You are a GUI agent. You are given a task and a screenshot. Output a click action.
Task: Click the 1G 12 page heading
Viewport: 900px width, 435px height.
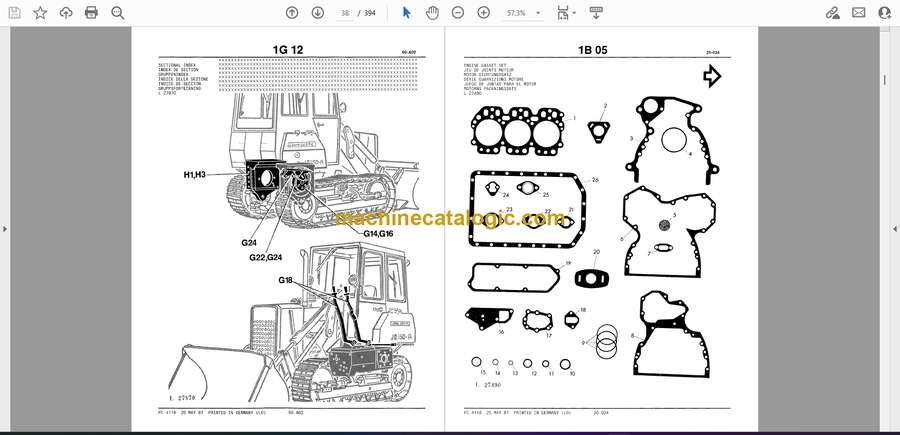click(x=288, y=50)
